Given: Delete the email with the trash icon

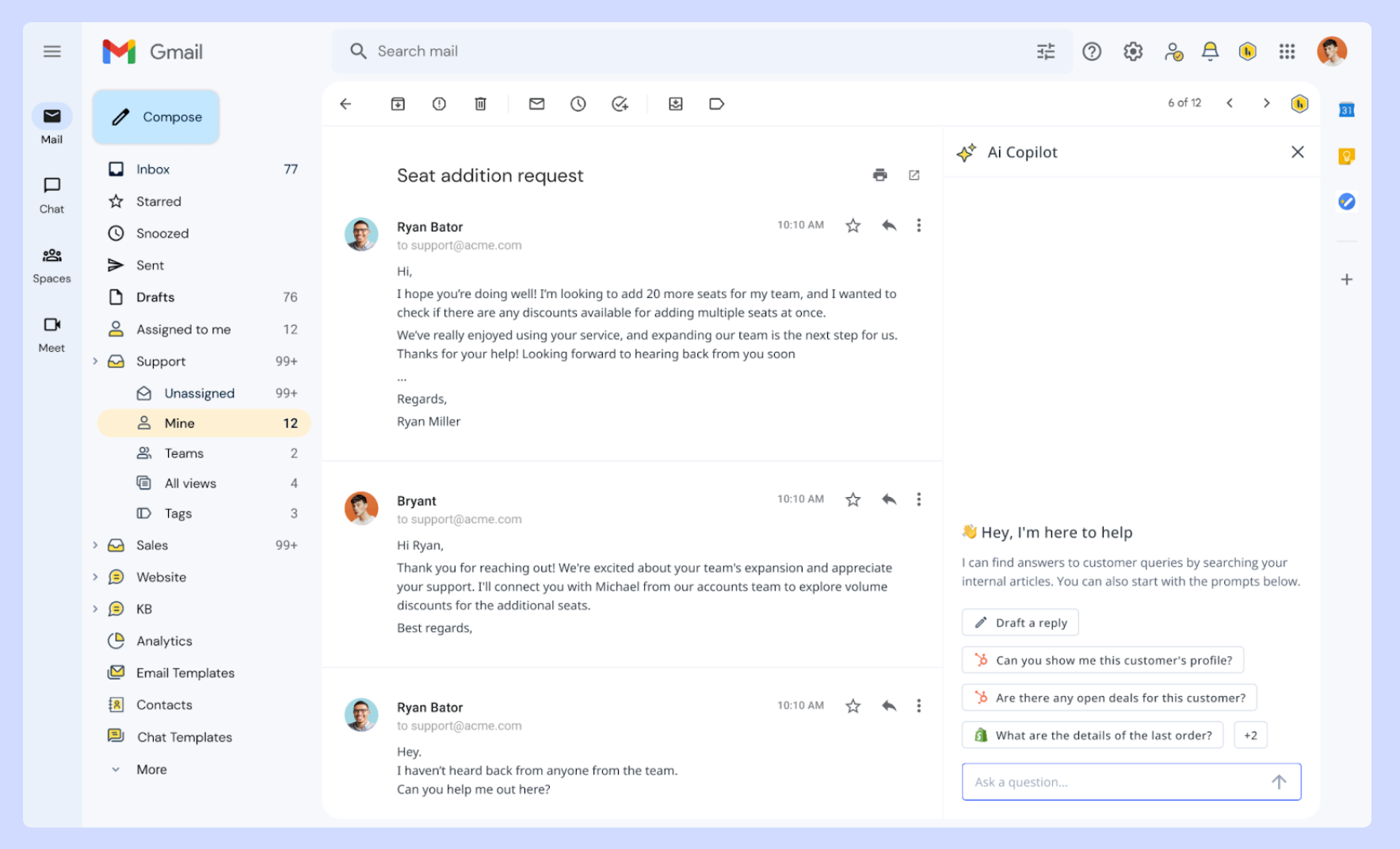Looking at the screenshot, I should pyautogui.click(x=480, y=104).
